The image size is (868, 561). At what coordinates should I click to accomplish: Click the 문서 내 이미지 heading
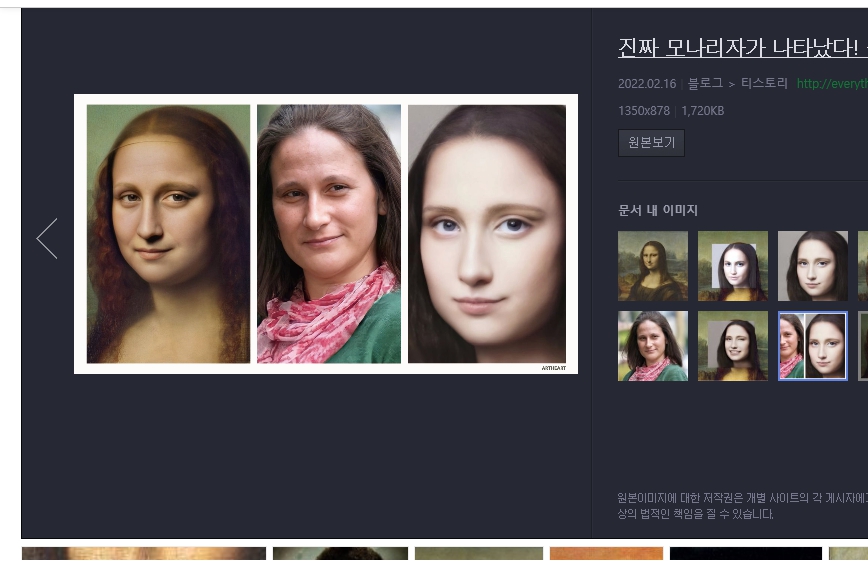[x=658, y=210]
